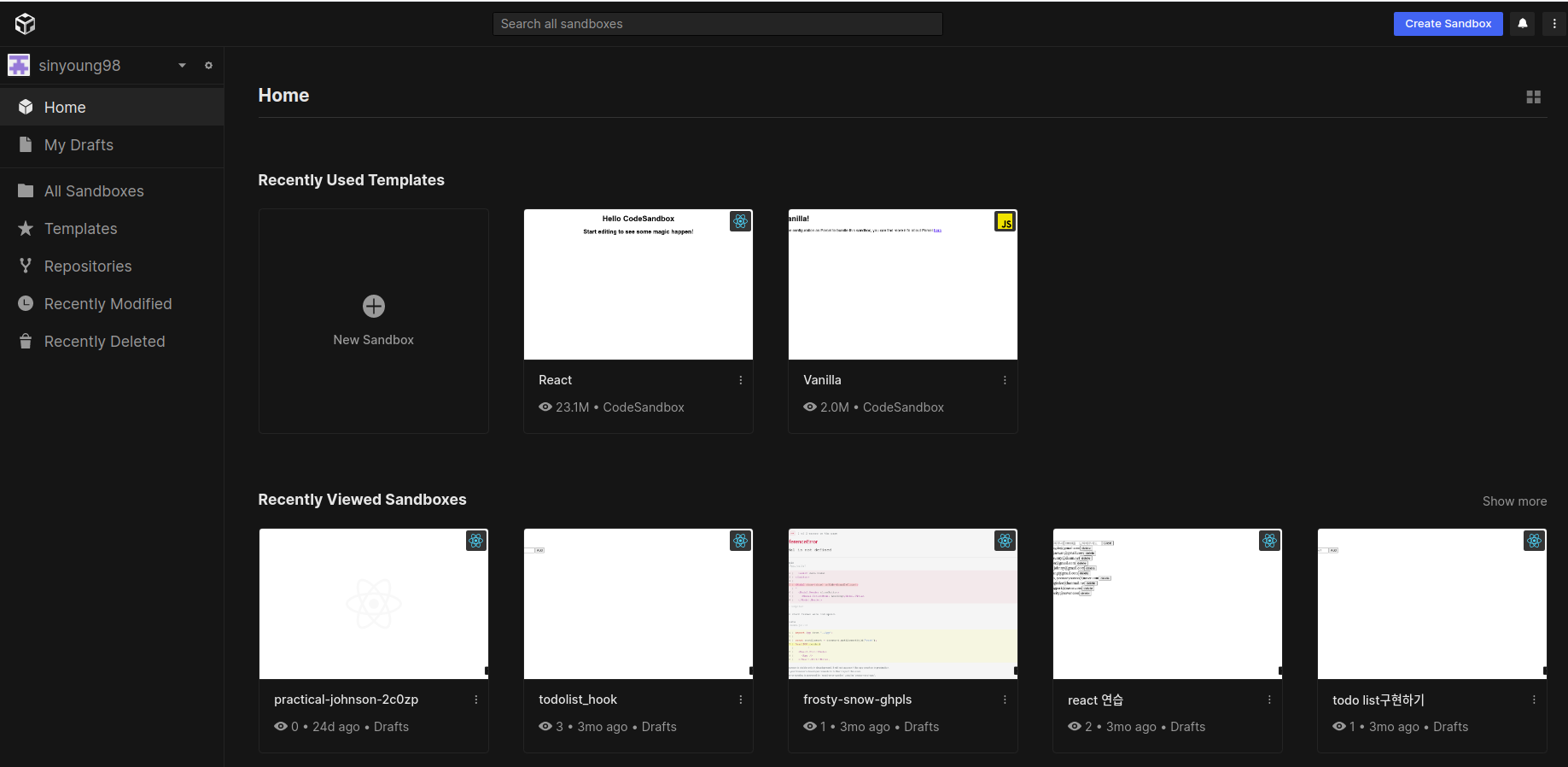The height and width of the screenshot is (767, 1568).
Task: Open the React template options menu
Action: pos(740,380)
